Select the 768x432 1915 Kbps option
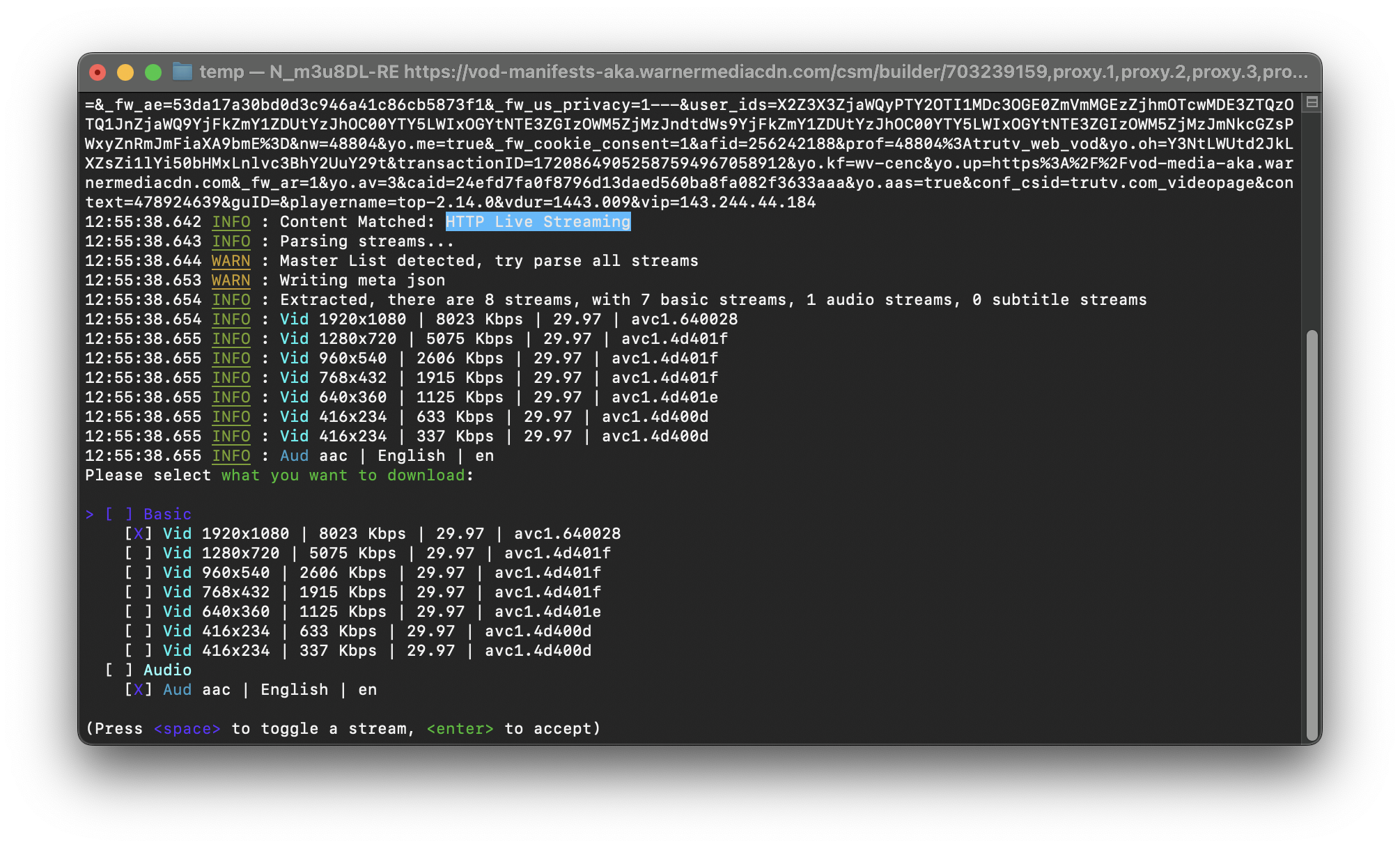This screenshot has width=1400, height=848. [x=138, y=592]
